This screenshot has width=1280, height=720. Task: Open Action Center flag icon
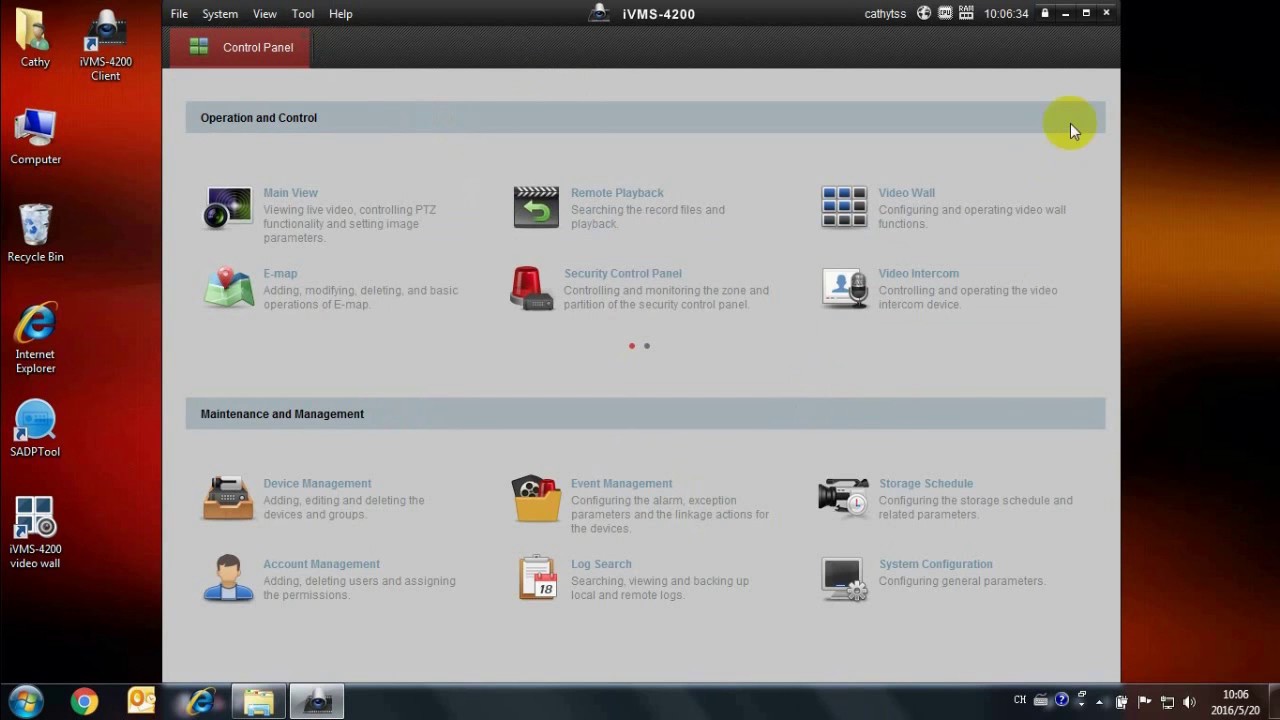1145,702
